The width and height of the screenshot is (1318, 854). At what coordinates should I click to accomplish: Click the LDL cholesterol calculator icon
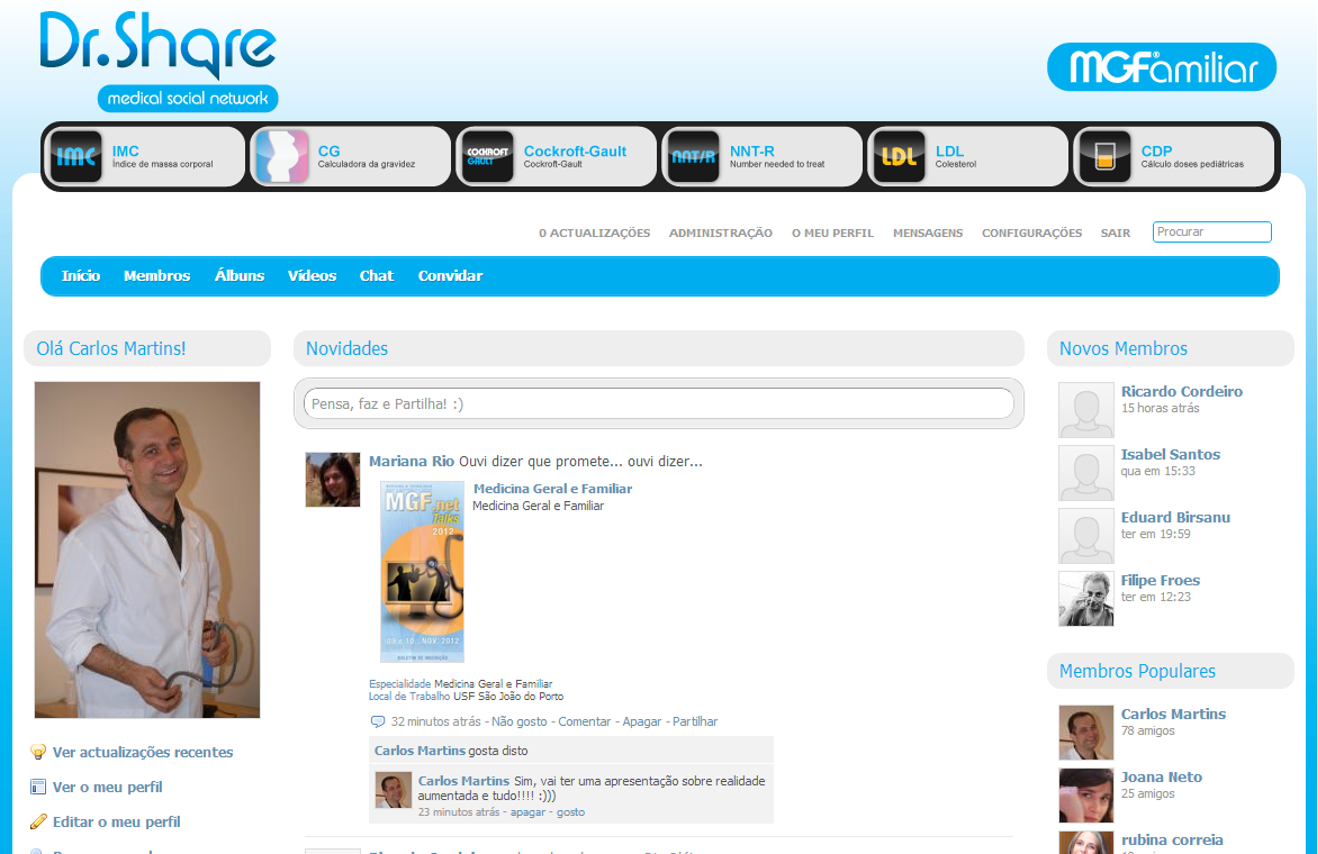pyautogui.click(x=899, y=157)
